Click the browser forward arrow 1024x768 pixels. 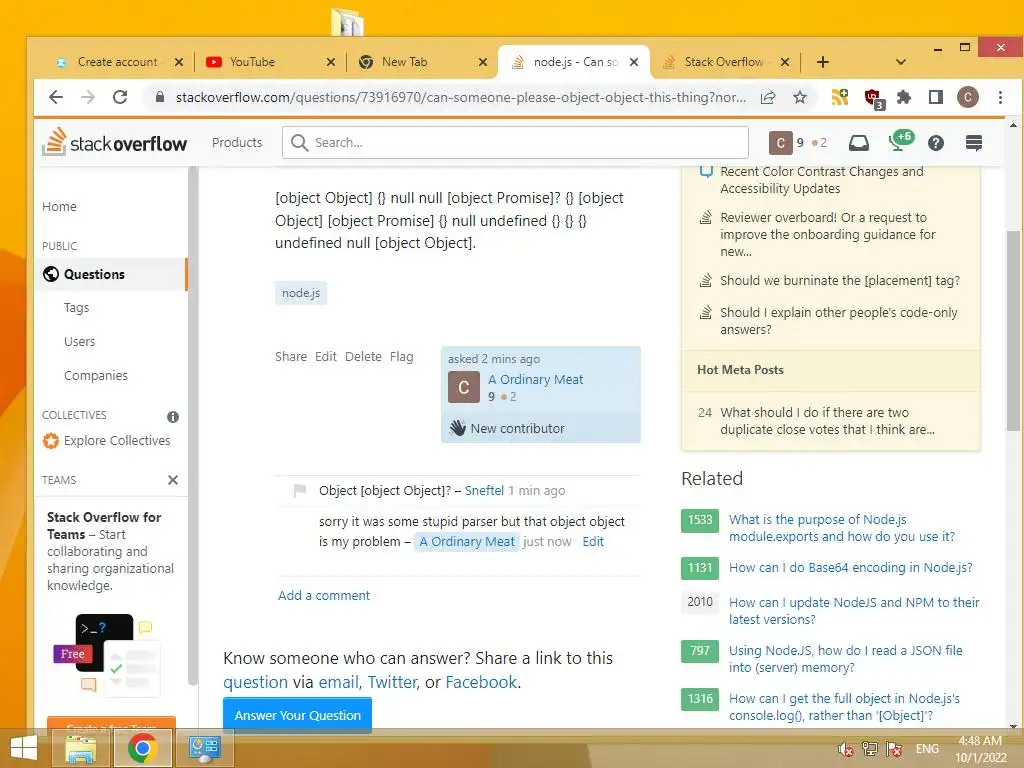pos(88,97)
